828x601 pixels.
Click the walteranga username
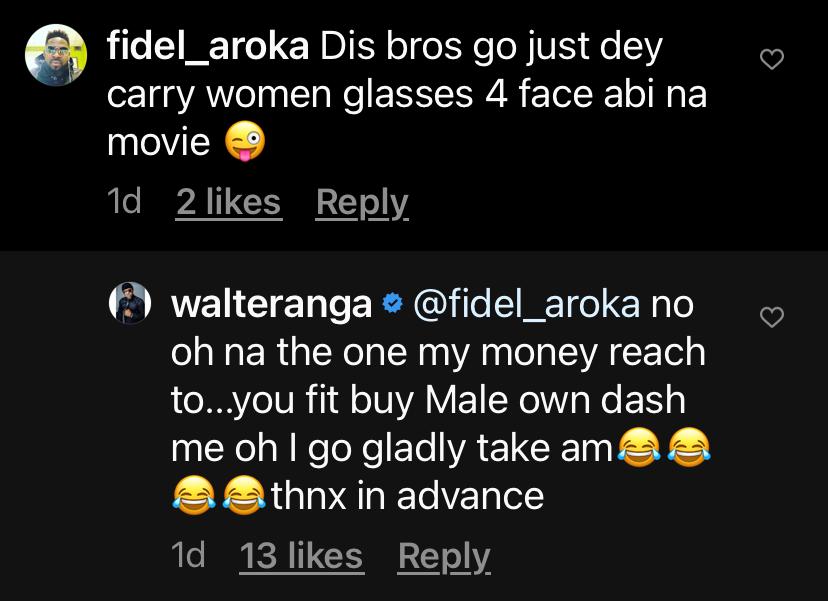272,304
